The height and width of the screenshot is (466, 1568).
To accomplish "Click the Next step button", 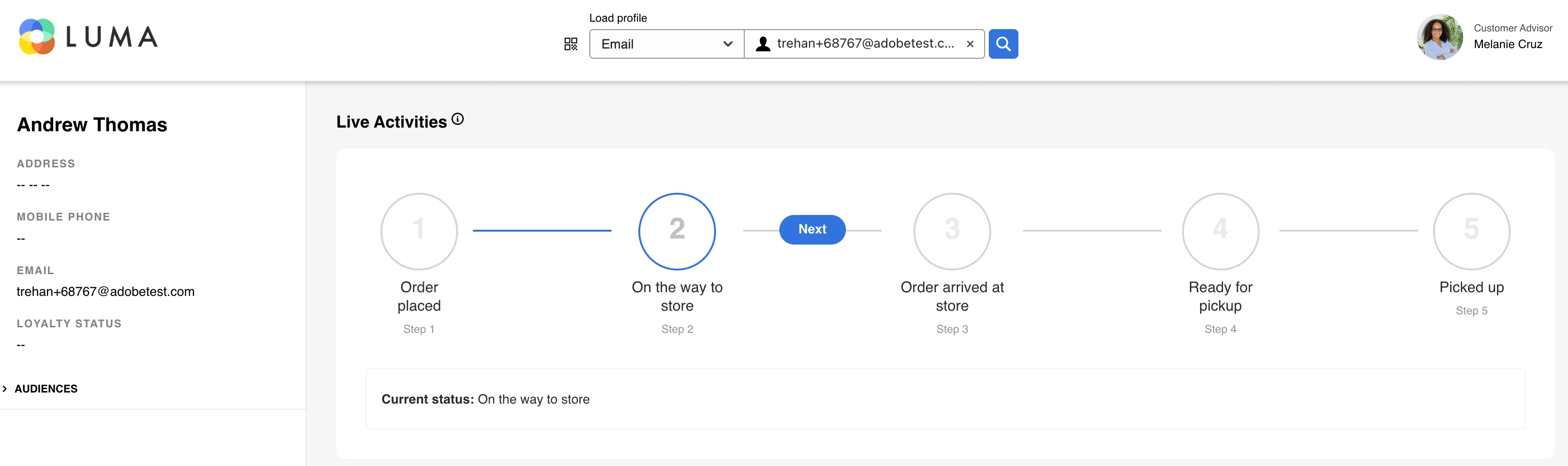I will (812, 229).
